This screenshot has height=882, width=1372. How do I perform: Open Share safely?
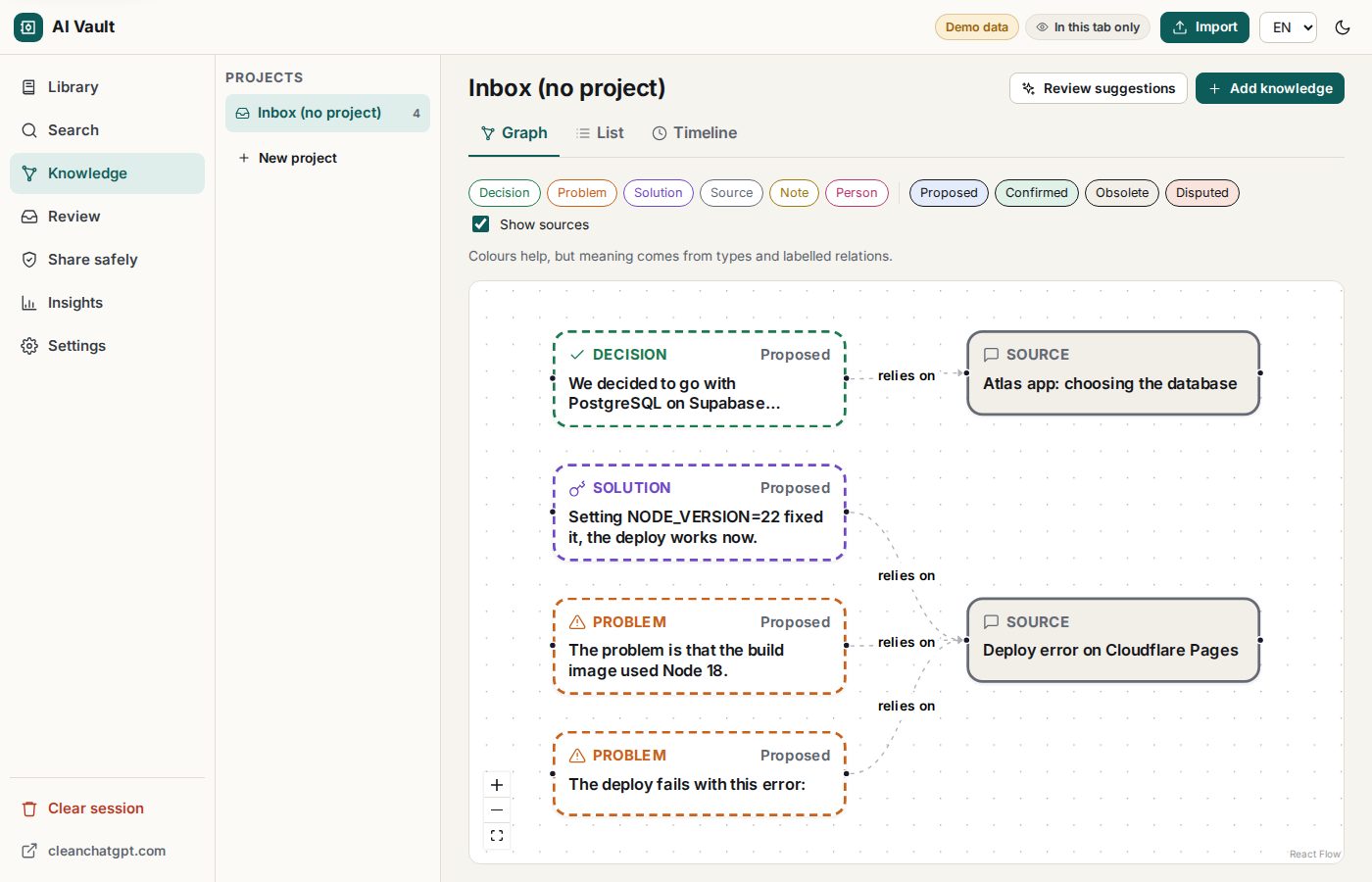coord(108,260)
